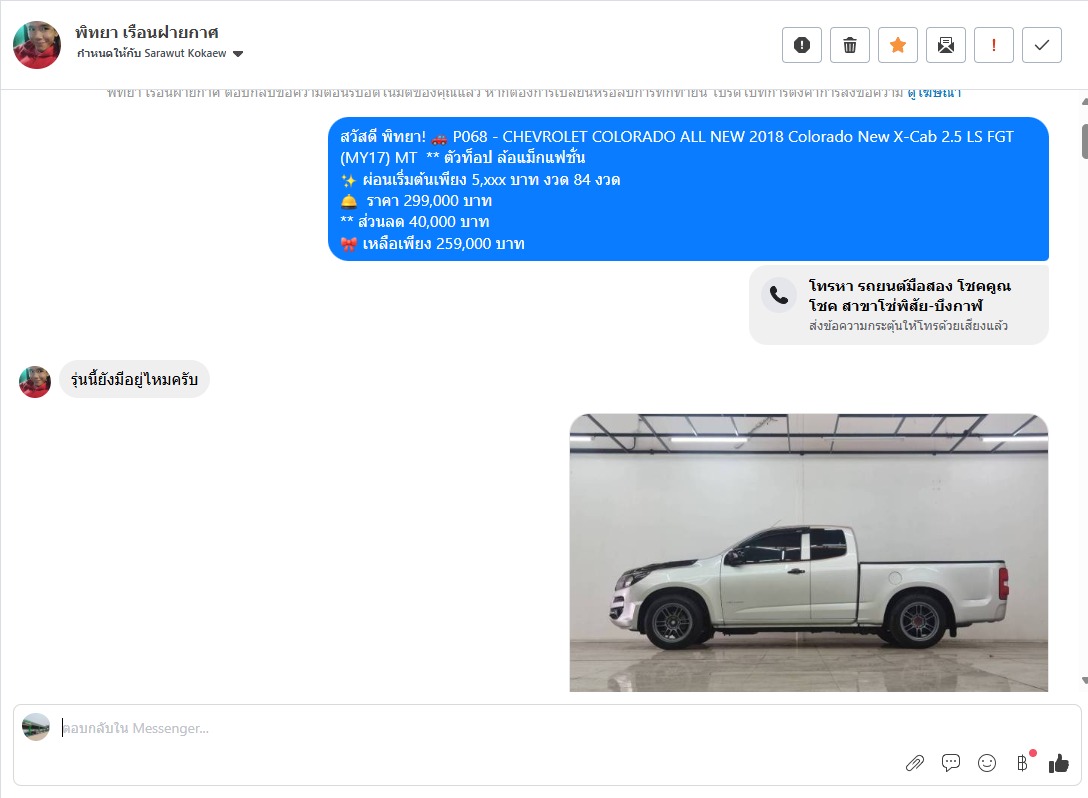Delete conversation using trash icon
1088x798 pixels.
[849, 45]
